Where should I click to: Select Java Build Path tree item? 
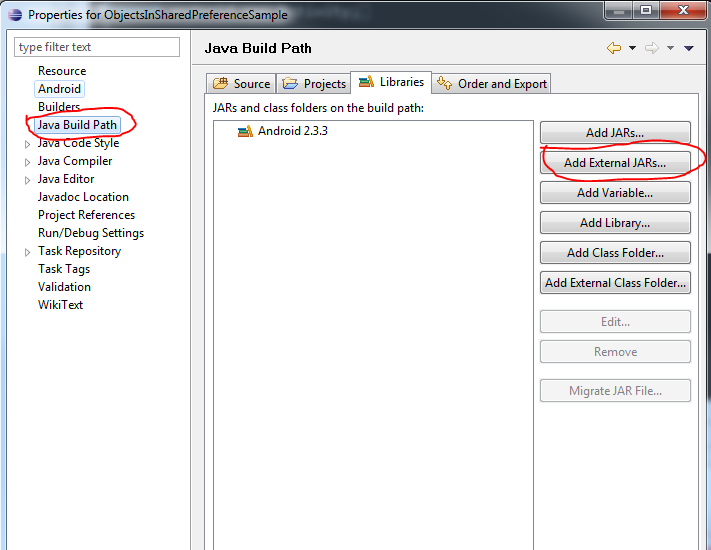tap(77, 125)
